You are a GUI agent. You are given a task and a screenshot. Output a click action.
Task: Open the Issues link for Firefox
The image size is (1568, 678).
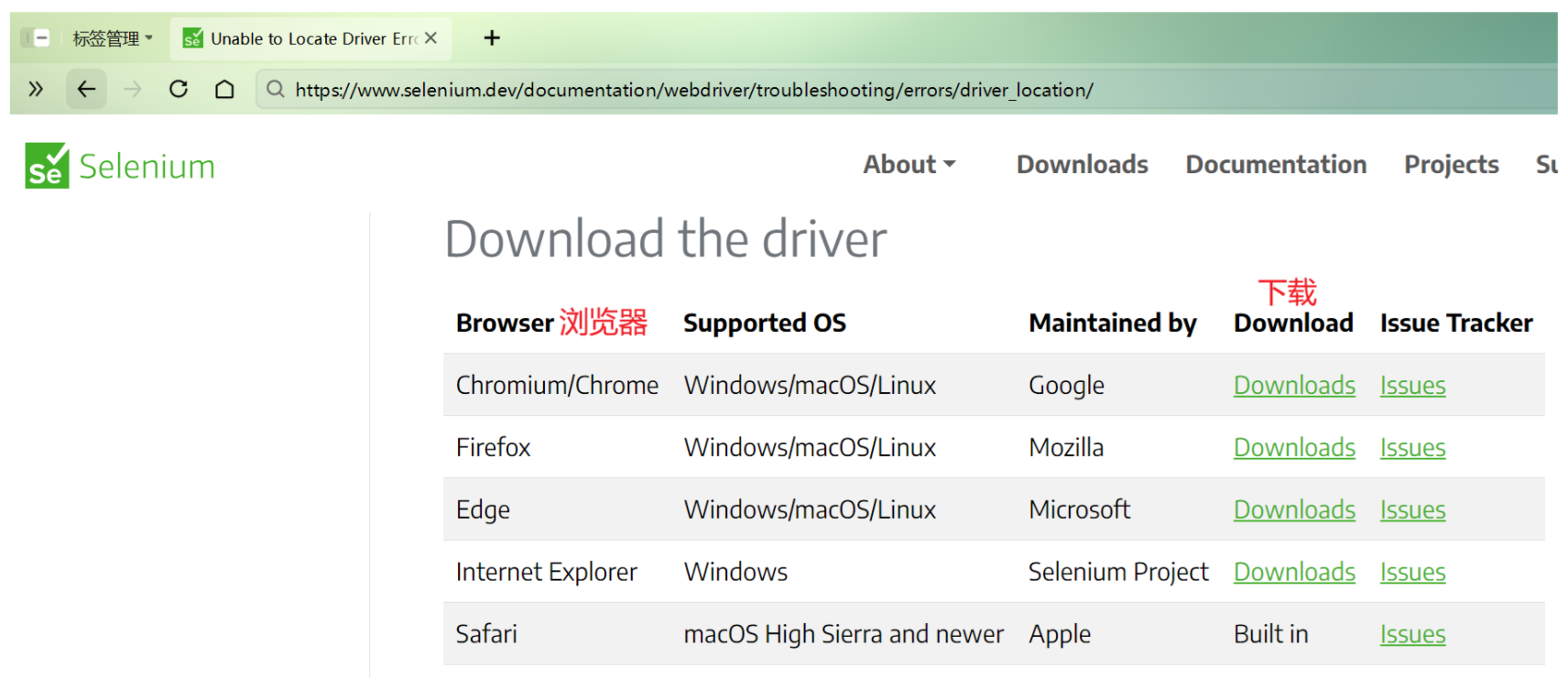(1412, 448)
